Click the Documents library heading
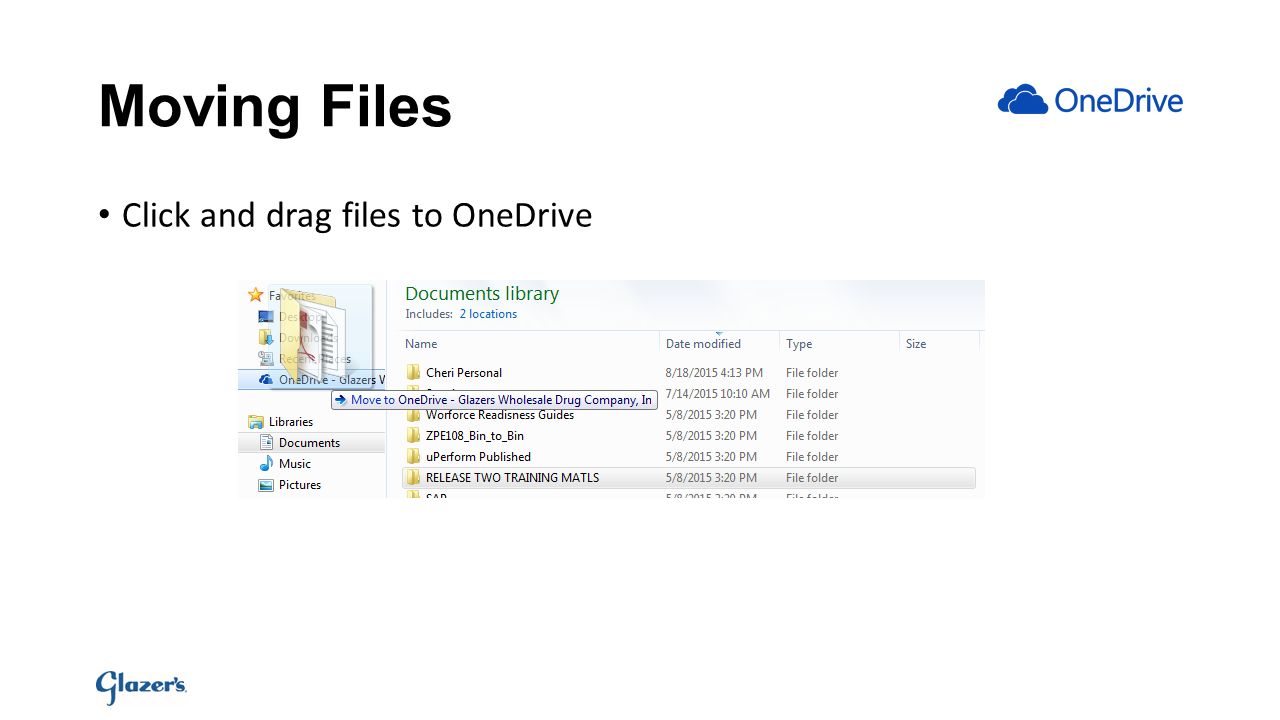Screen dimensions: 1280x720 [x=482, y=294]
